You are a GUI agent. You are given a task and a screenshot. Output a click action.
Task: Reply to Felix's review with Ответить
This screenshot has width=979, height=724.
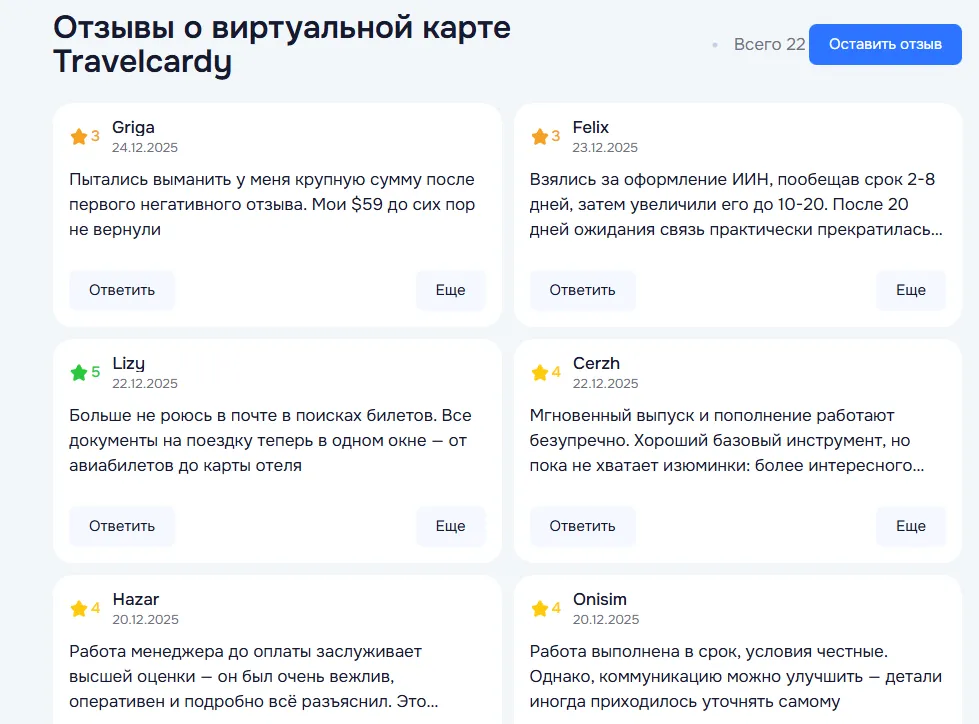pos(583,290)
